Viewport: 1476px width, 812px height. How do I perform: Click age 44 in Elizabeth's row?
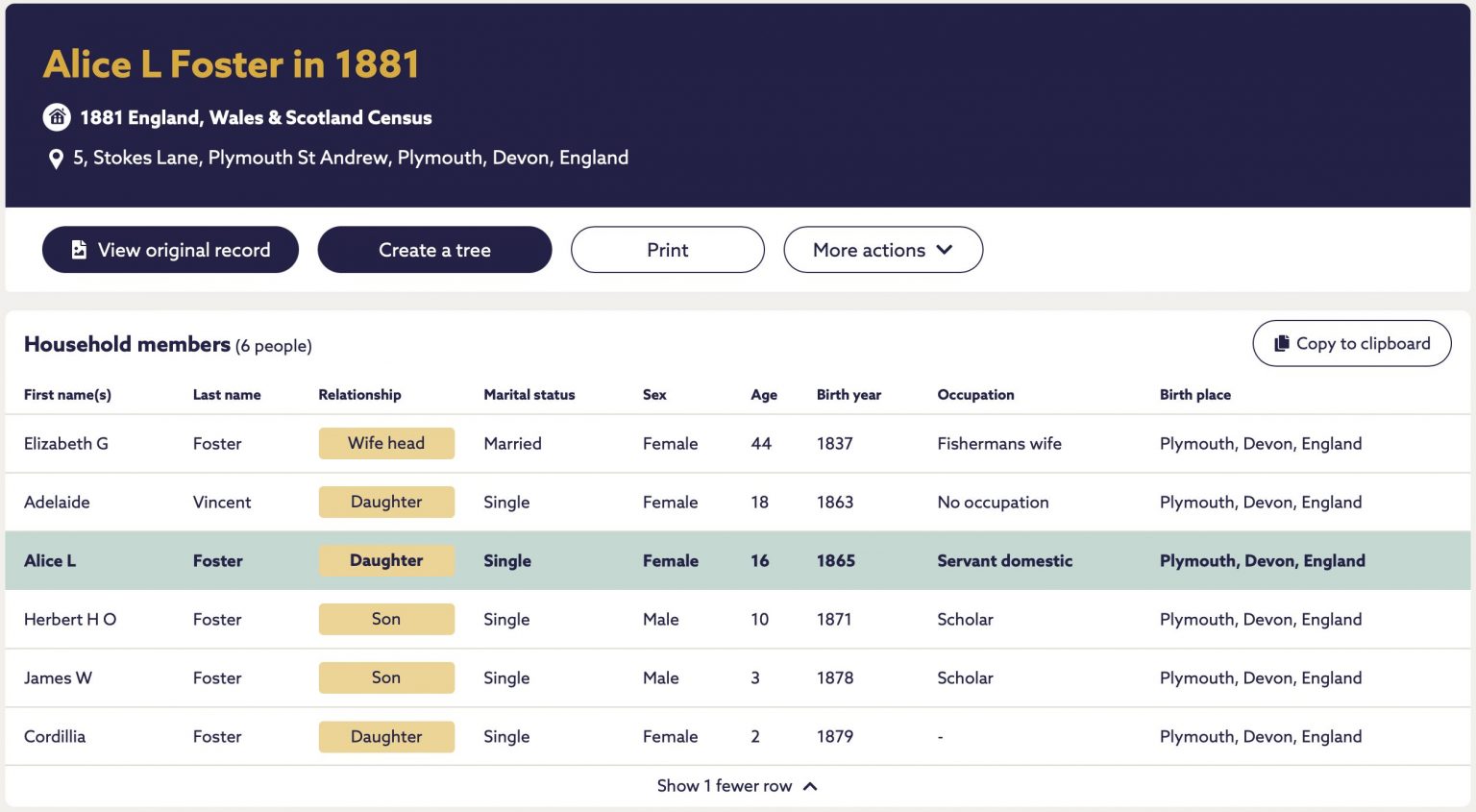pos(761,444)
